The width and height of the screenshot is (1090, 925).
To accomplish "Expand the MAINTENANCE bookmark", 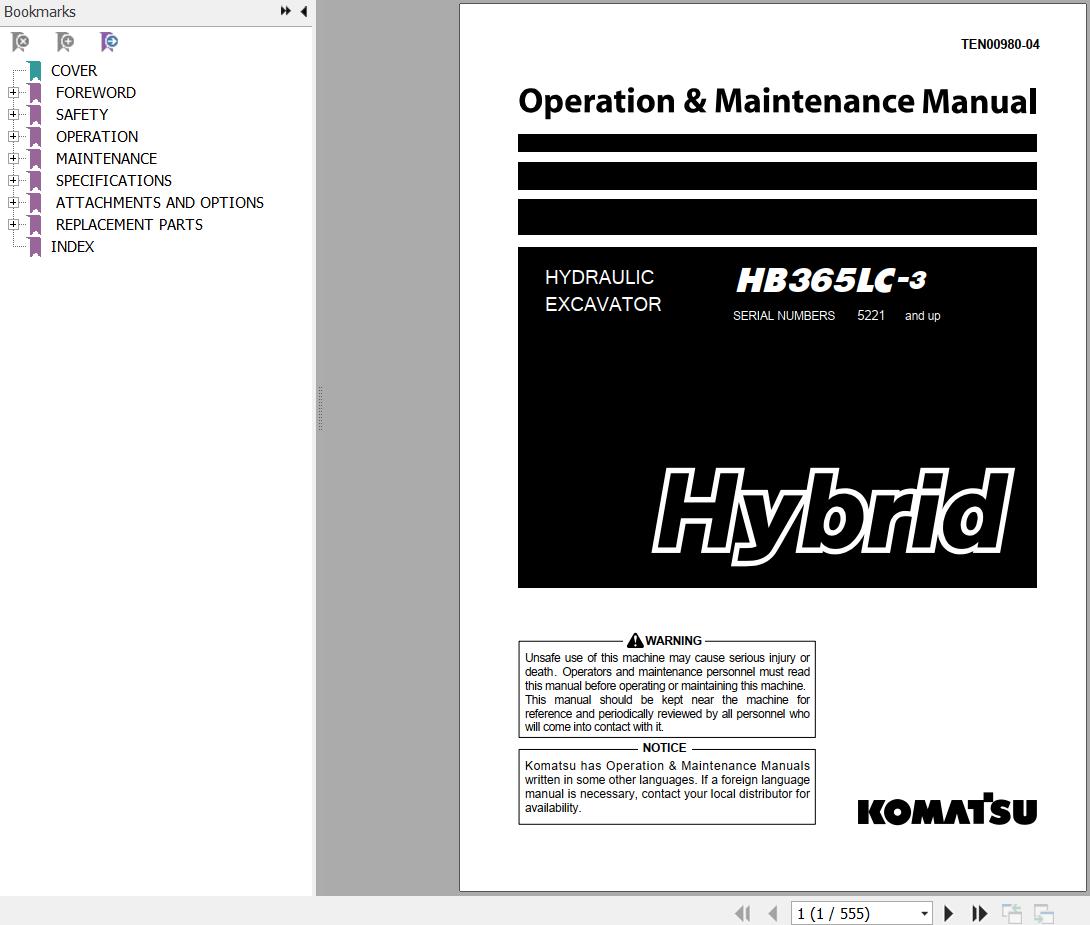I will (x=13, y=158).
